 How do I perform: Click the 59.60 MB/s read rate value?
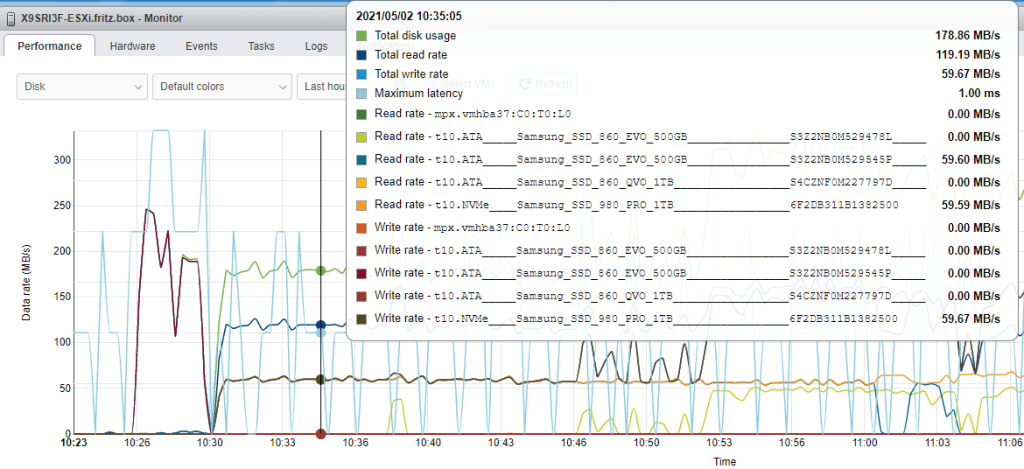click(x=970, y=159)
